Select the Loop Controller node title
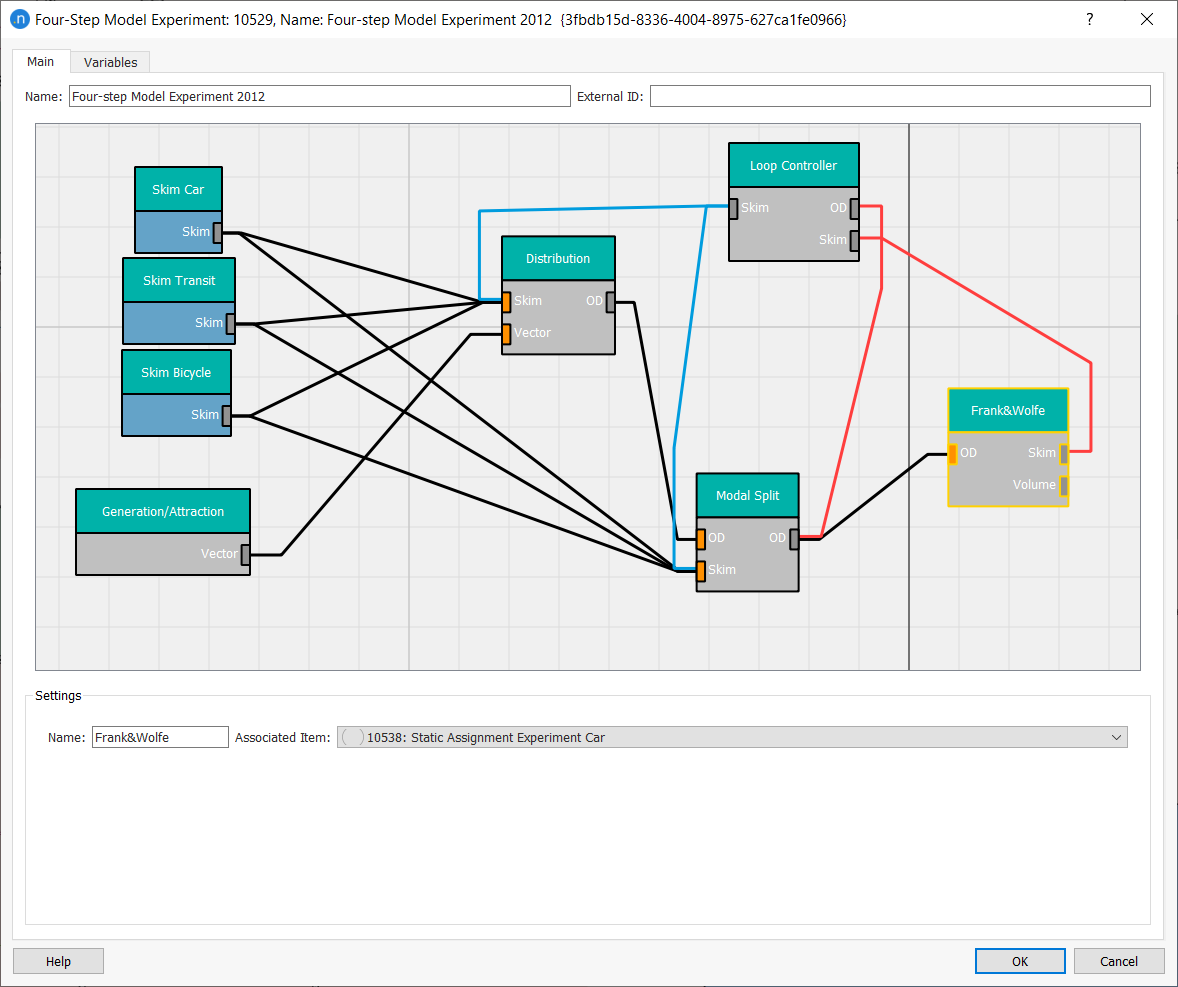 [x=793, y=165]
